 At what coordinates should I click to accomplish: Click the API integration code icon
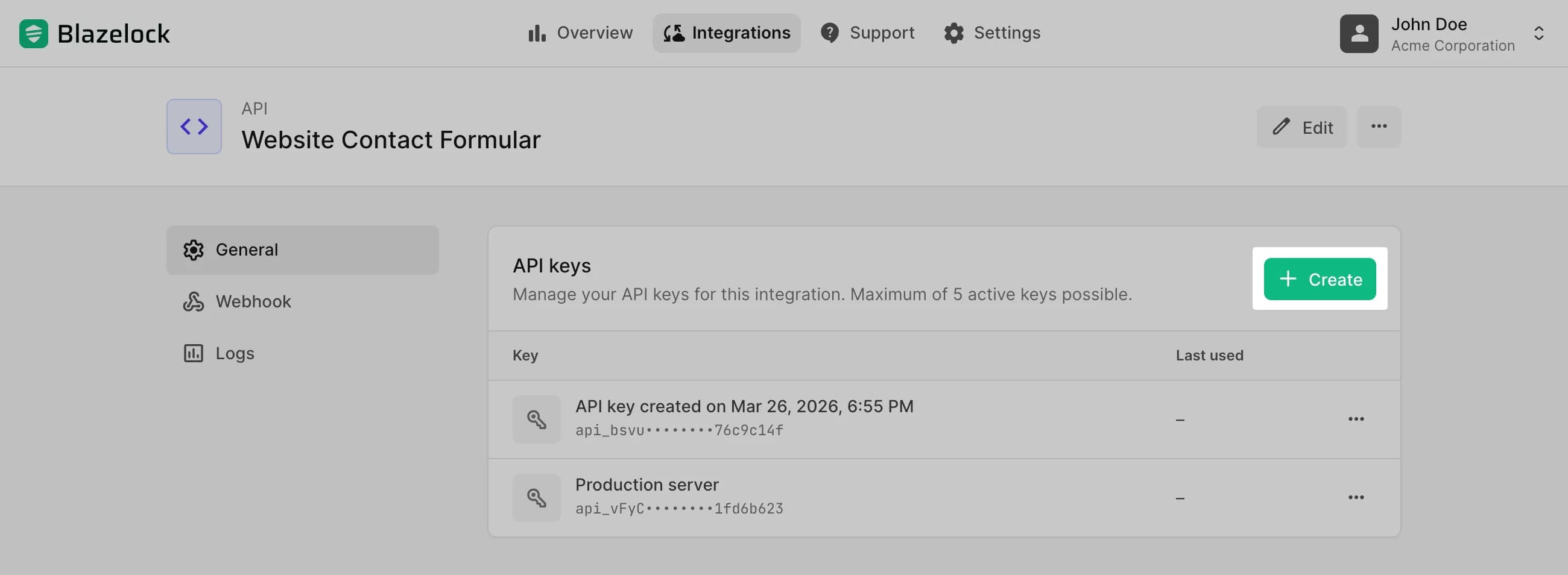point(193,126)
